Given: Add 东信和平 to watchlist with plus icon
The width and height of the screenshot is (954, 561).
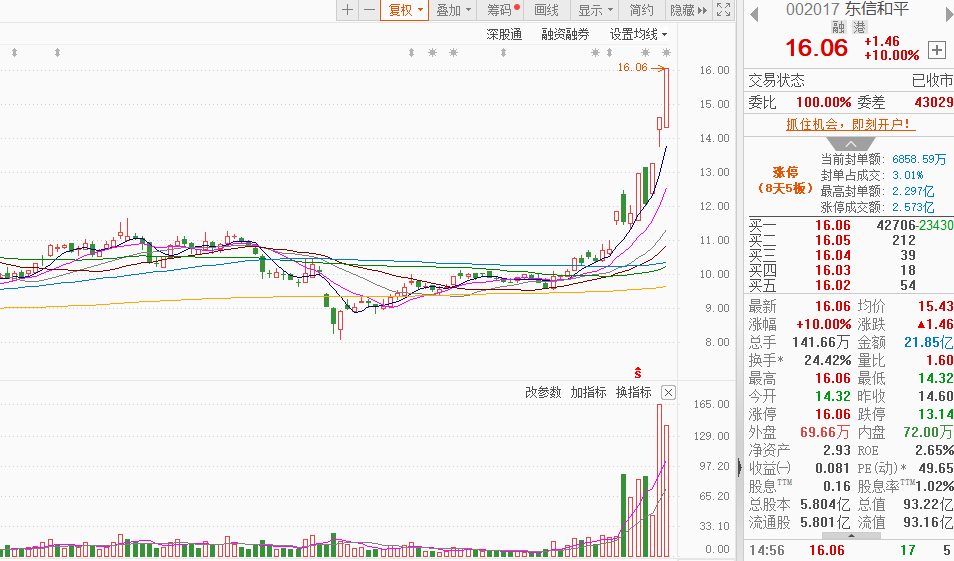Looking at the screenshot, I should point(936,50).
